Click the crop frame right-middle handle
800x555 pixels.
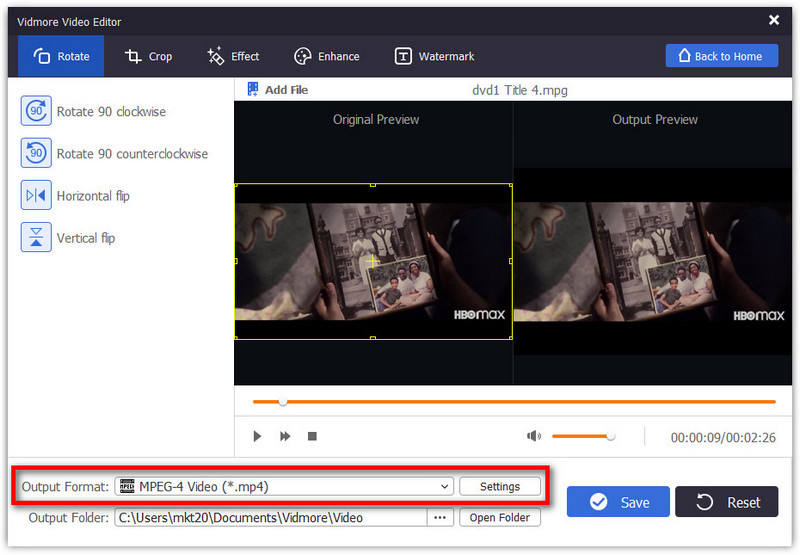tap(511, 261)
